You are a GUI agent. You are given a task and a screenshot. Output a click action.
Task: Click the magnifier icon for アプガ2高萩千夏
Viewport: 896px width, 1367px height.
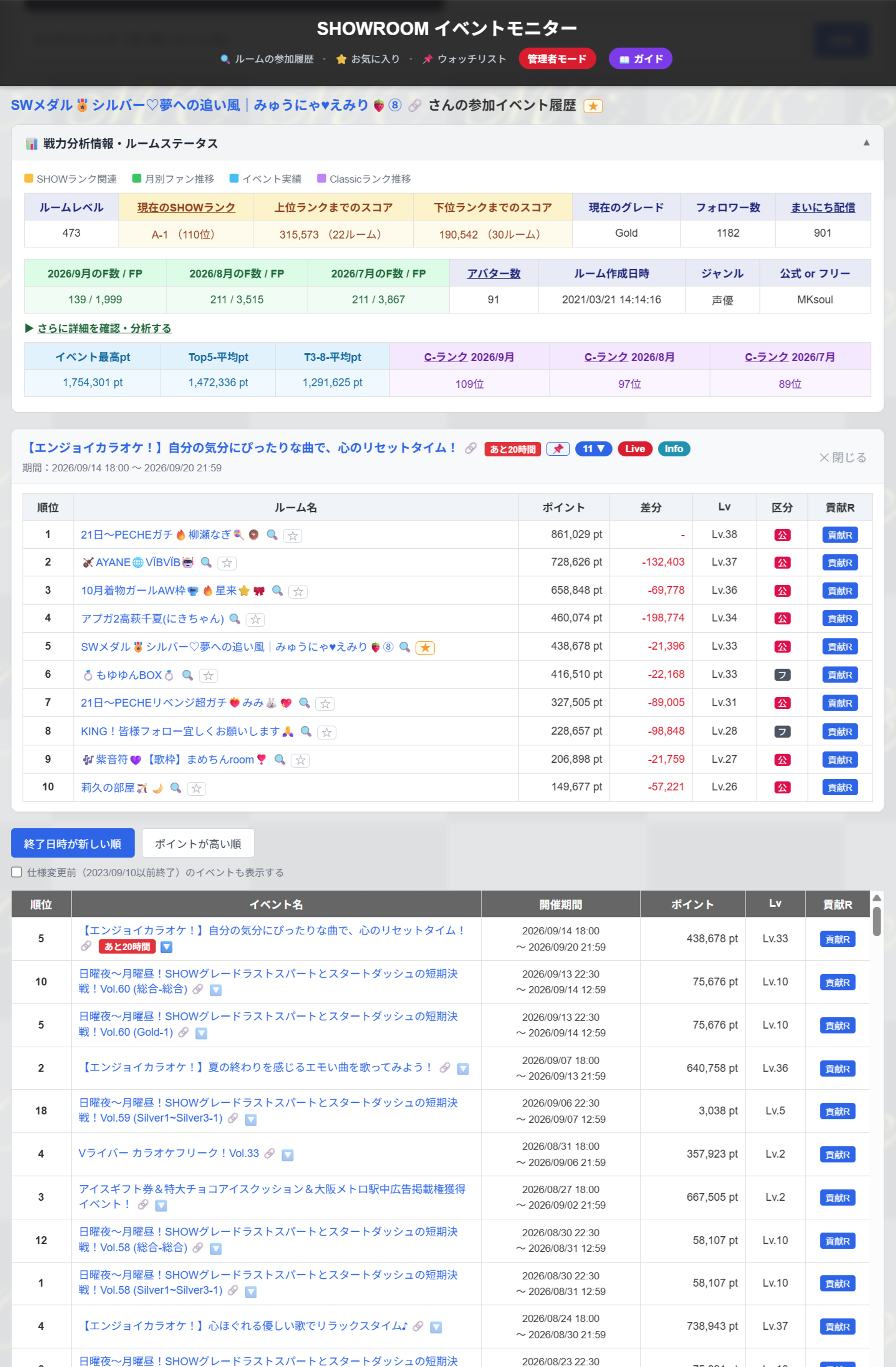coord(235,619)
